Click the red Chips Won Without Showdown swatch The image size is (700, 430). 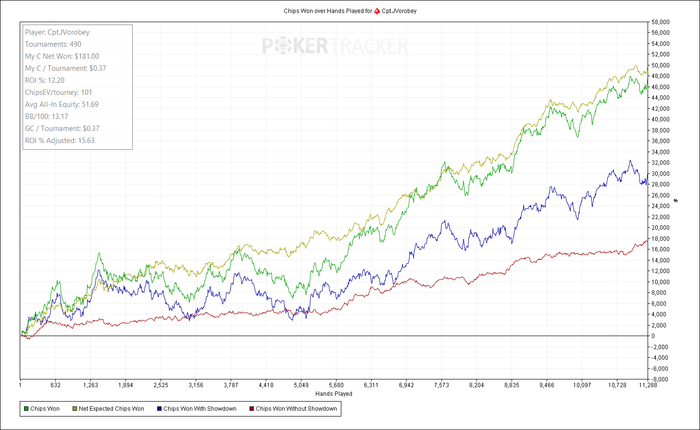point(251,409)
